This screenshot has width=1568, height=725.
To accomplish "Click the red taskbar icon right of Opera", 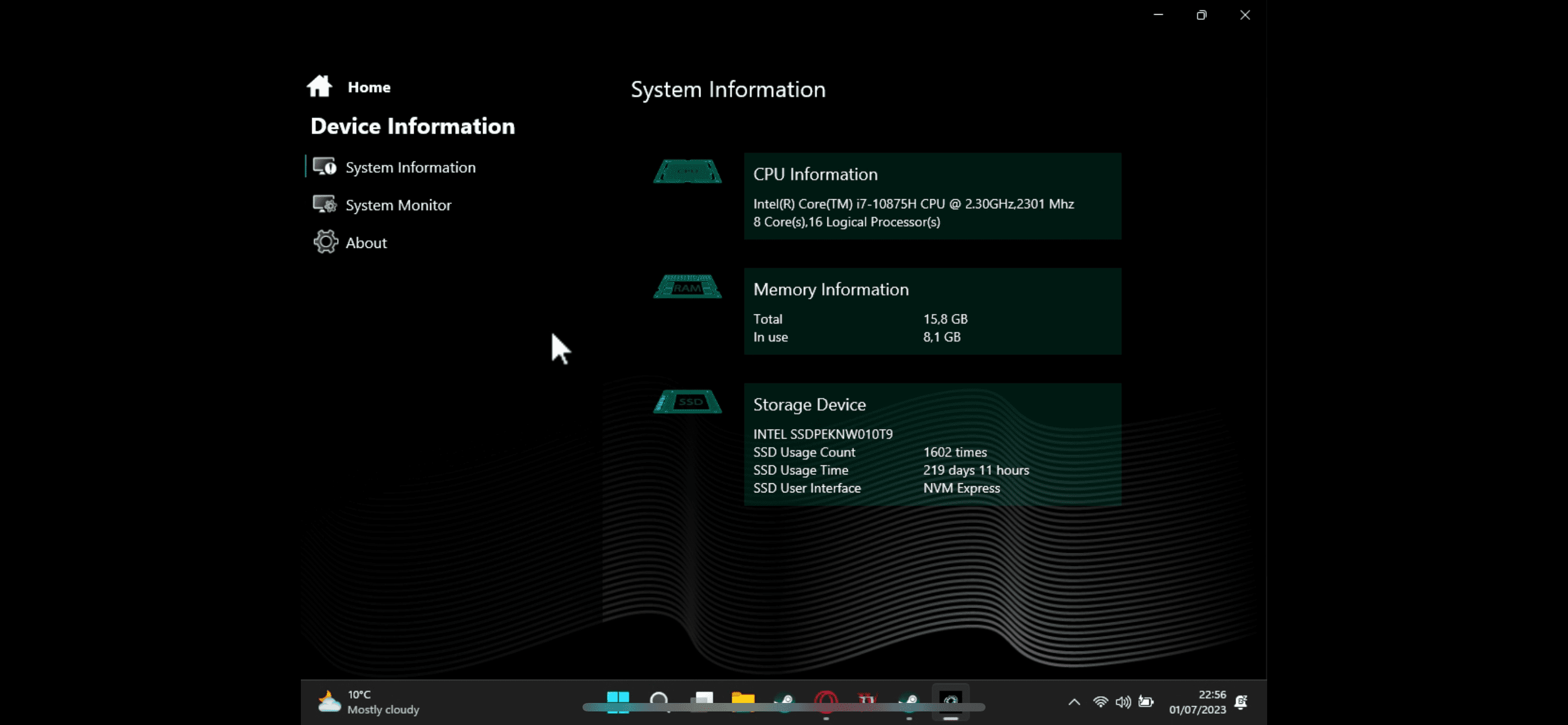I will point(868,702).
